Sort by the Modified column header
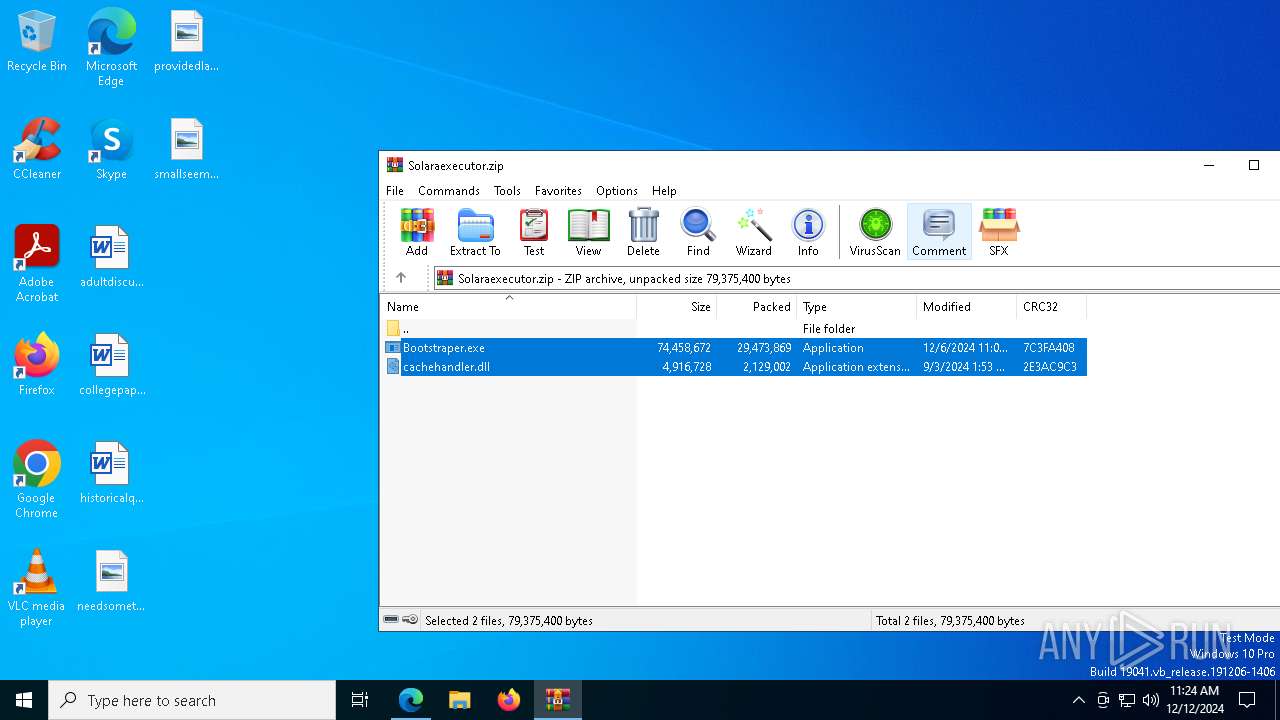1280x720 pixels. 966,307
